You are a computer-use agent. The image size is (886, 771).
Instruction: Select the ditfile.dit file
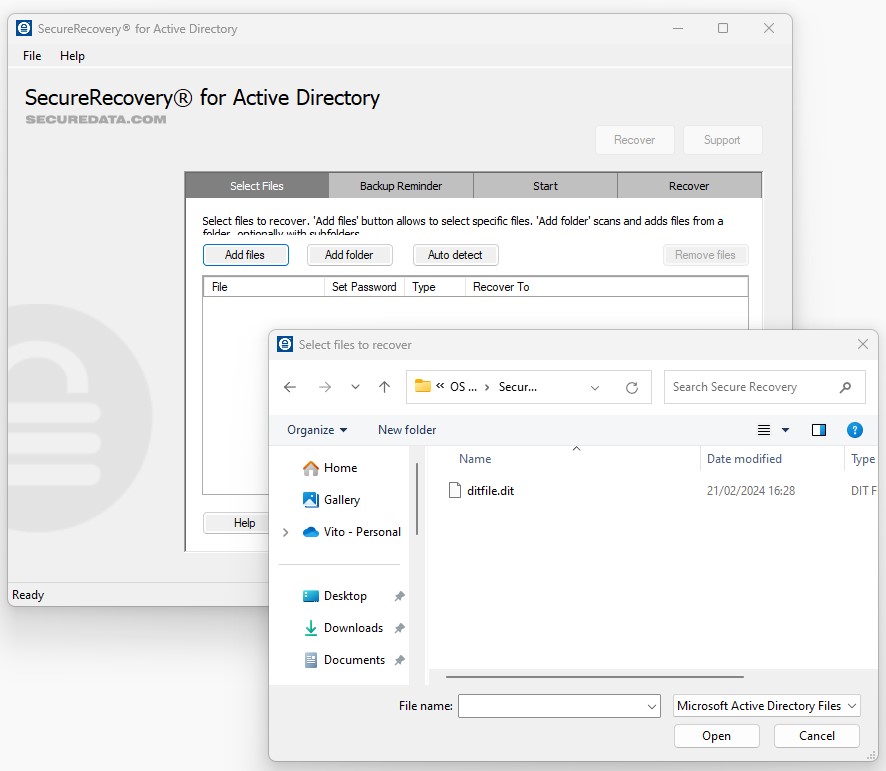point(490,491)
